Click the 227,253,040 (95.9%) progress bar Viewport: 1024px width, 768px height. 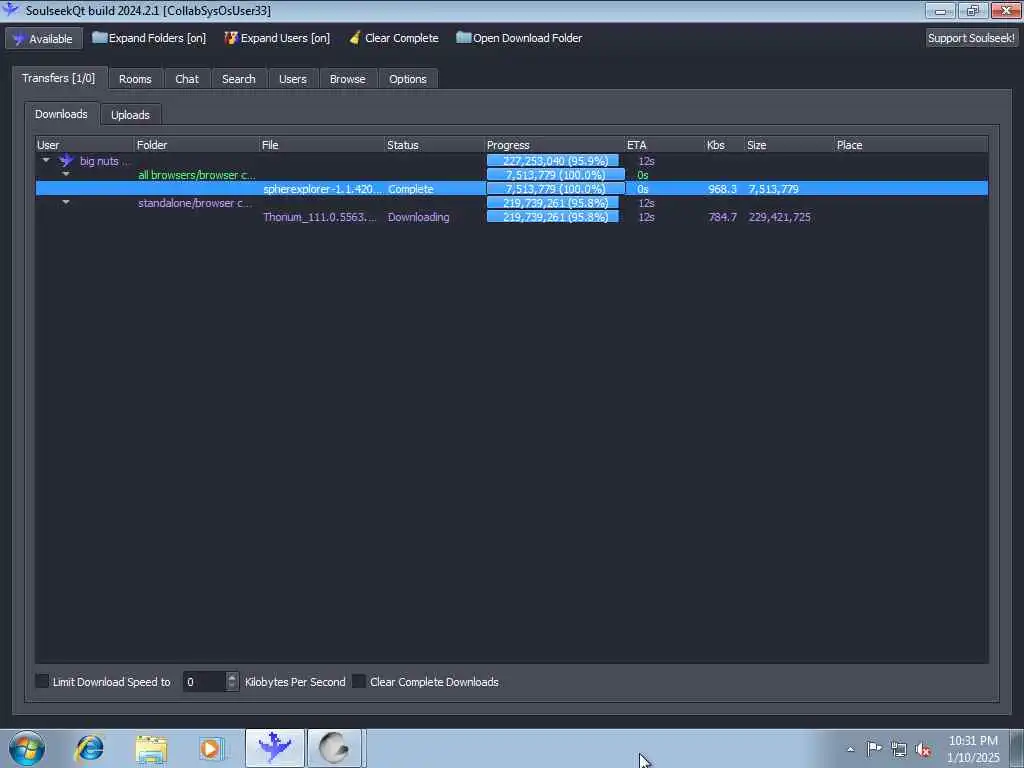coord(552,161)
